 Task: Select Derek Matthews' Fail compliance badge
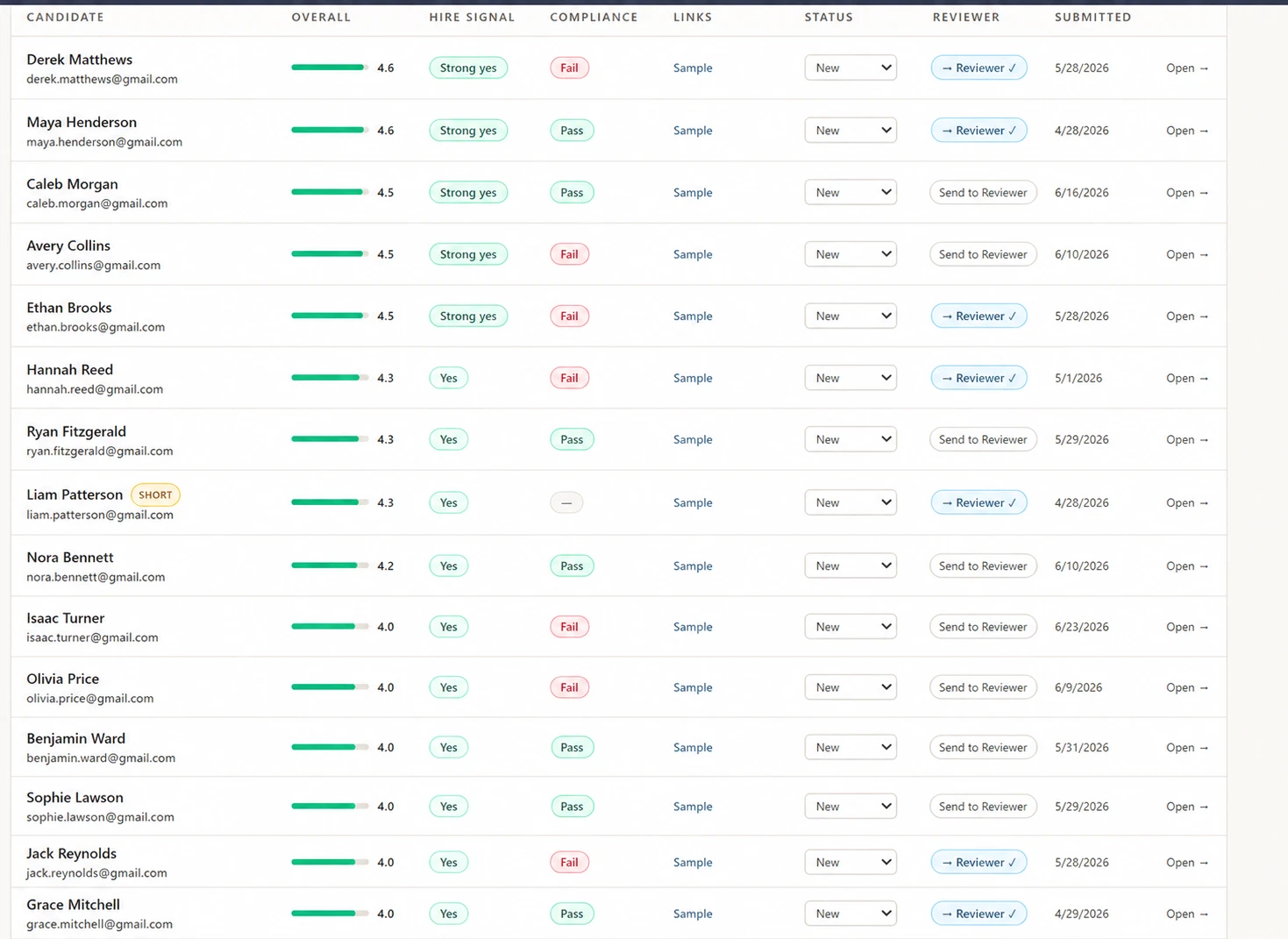(x=569, y=68)
